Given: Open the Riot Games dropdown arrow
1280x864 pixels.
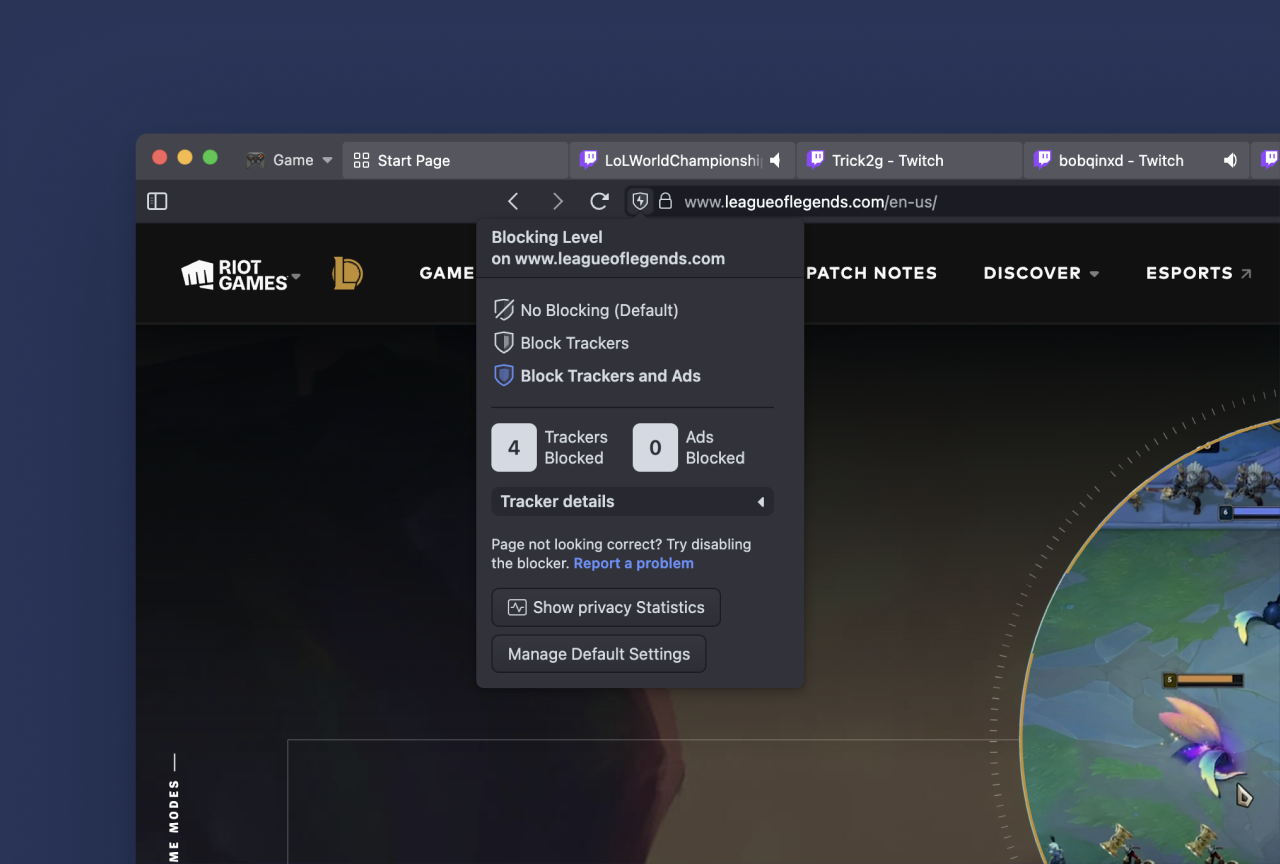Looking at the screenshot, I should pos(295,276).
